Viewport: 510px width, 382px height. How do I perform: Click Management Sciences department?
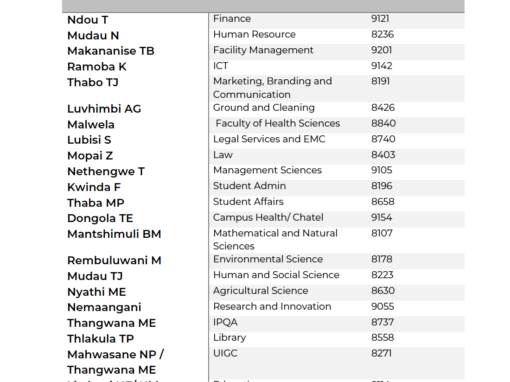(267, 170)
